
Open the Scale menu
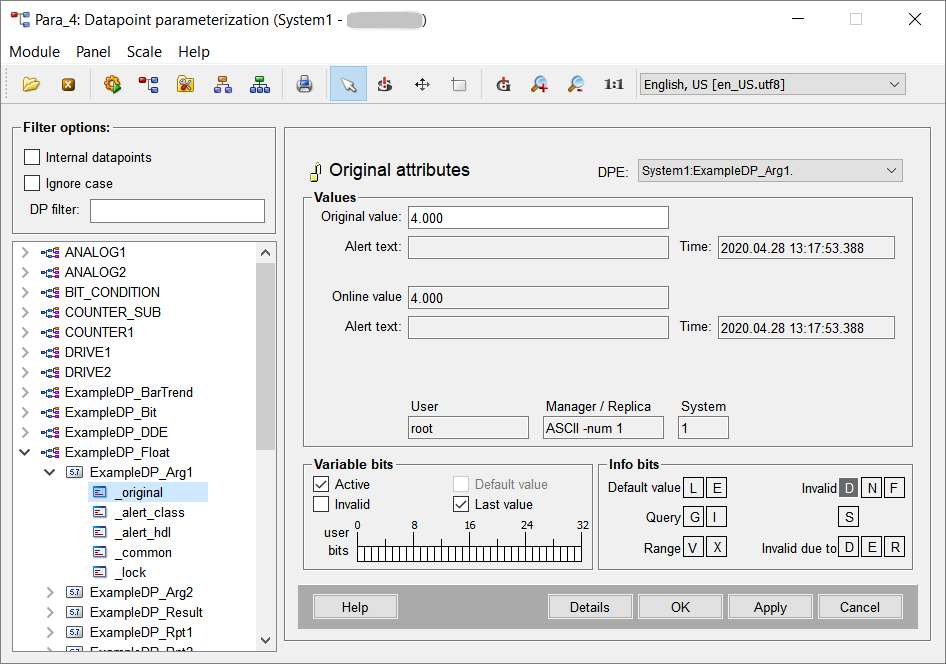pos(144,52)
